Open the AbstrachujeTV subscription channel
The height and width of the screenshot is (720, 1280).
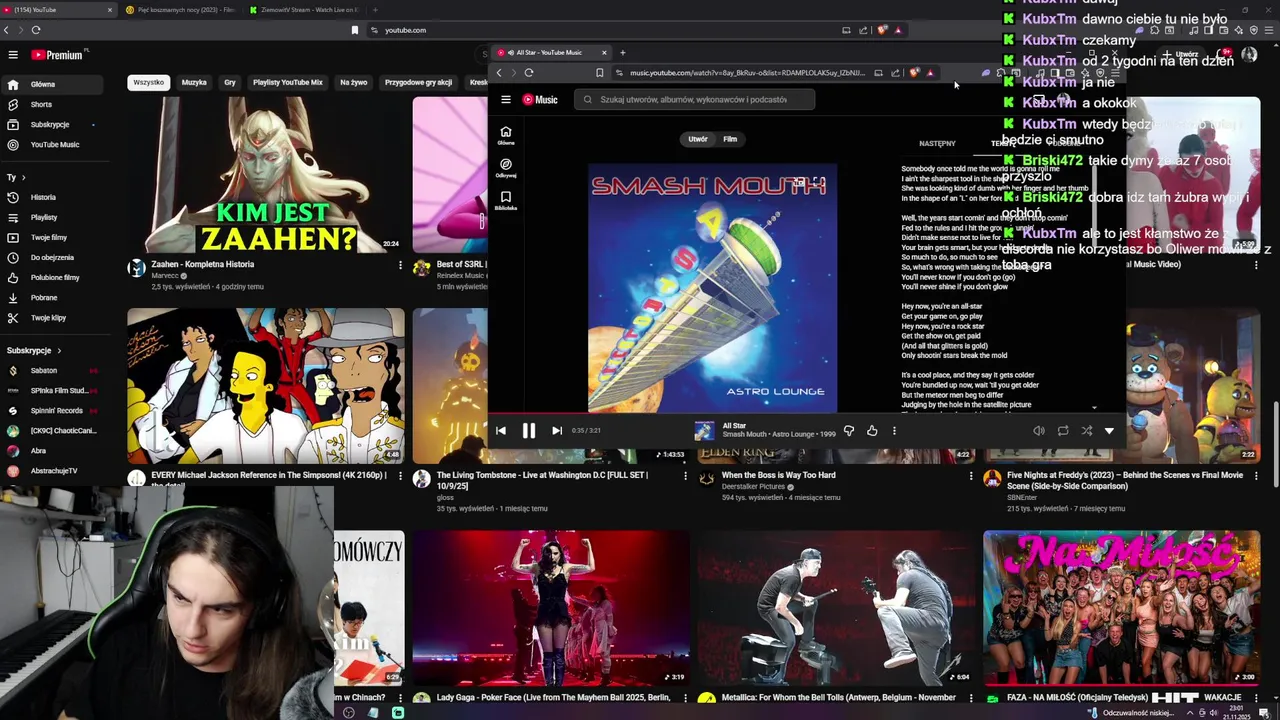click(x=52, y=470)
